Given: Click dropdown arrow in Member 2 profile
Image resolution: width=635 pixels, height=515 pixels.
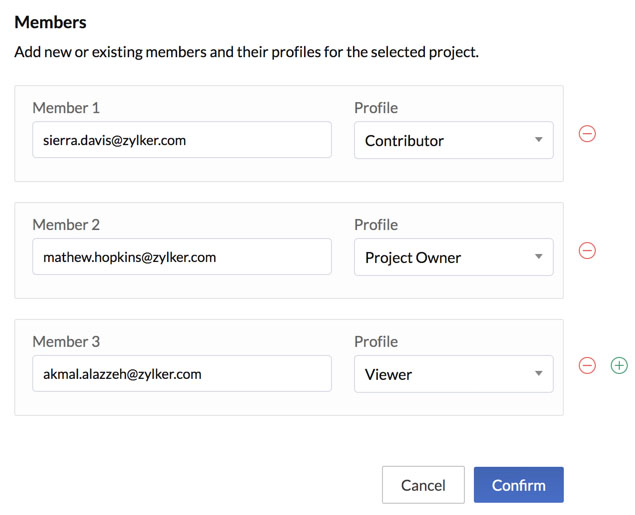Looking at the screenshot, I should [538, 256].
